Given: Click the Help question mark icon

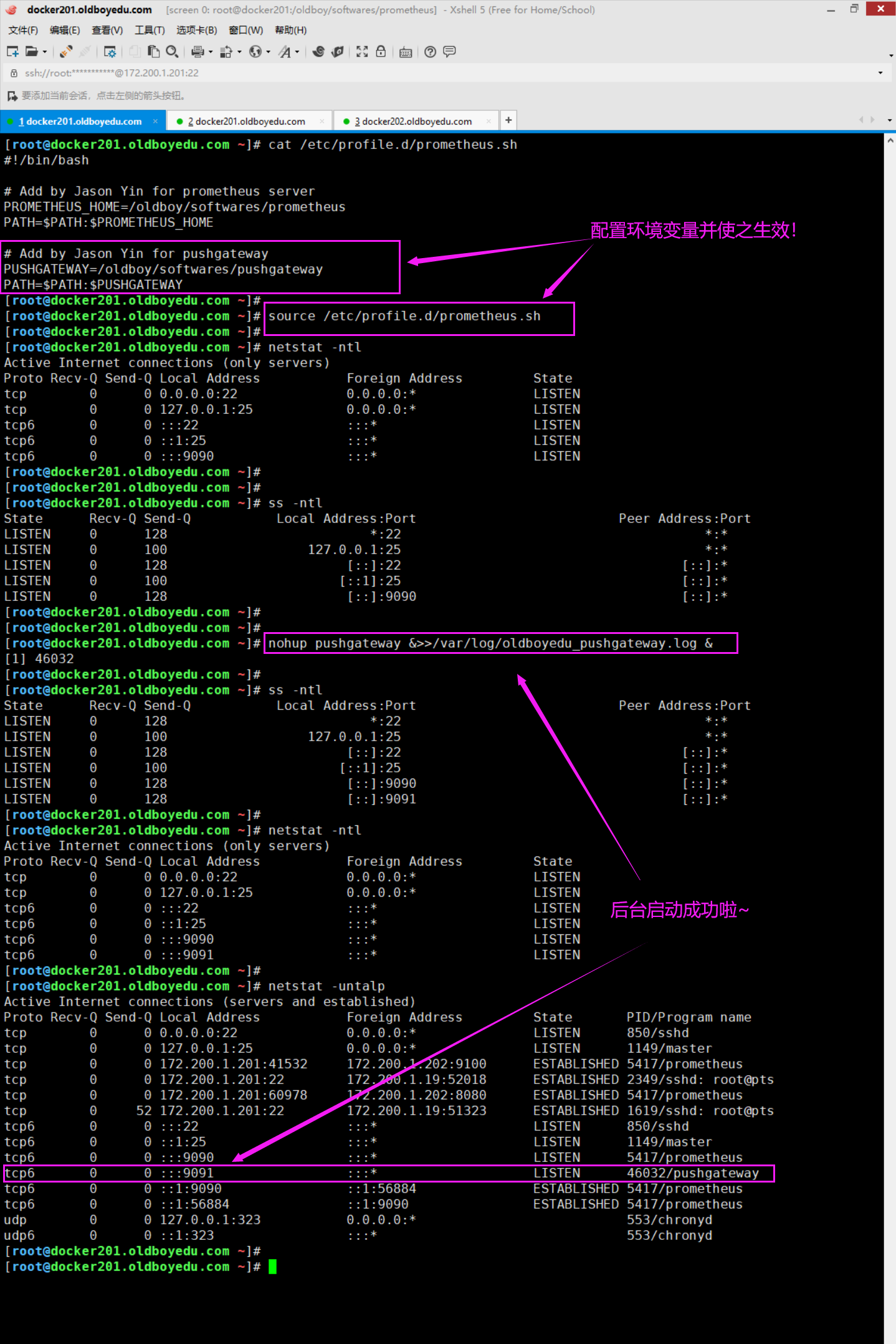Looking at the screenshot, I should (430, 52).
